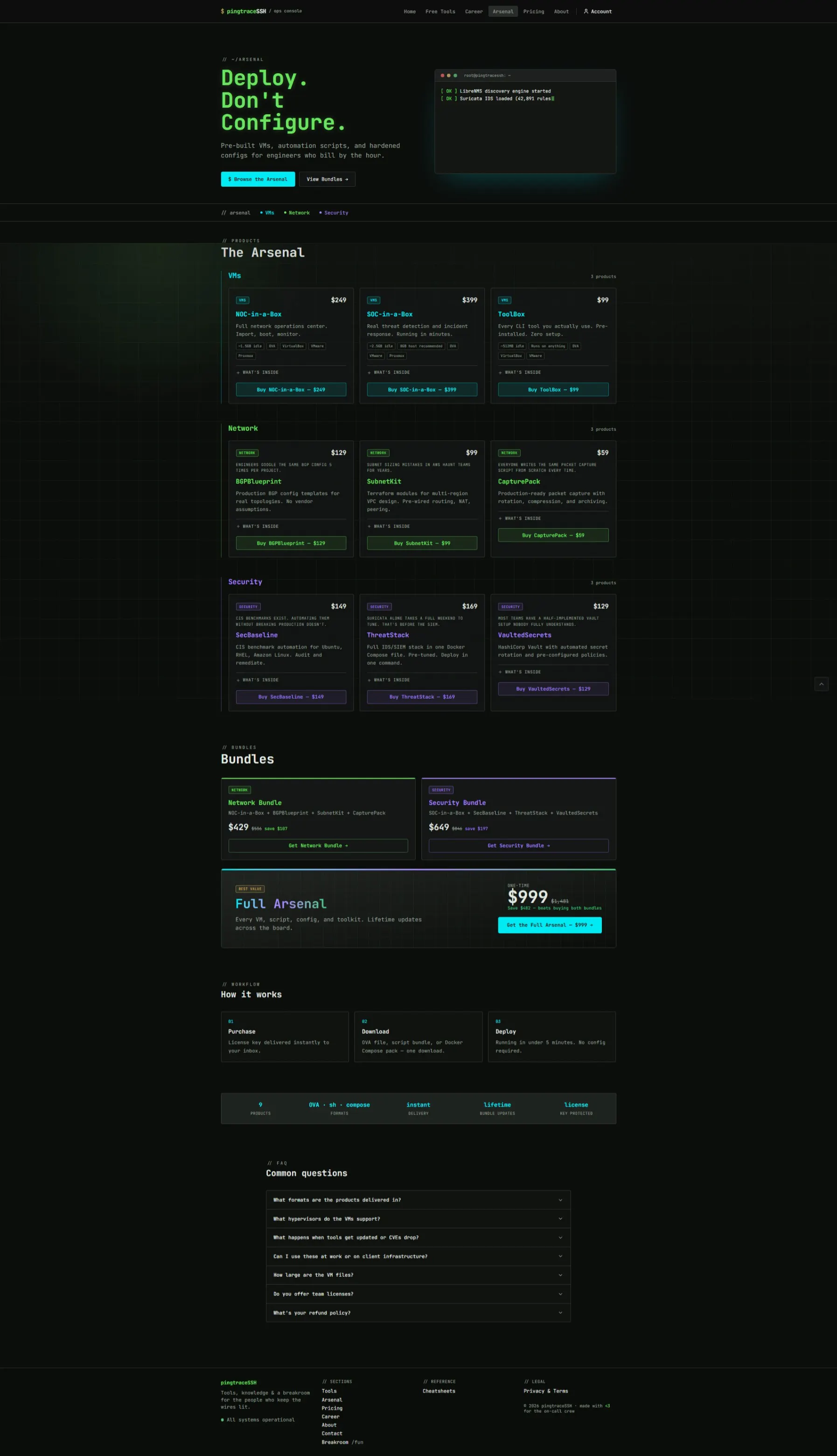The height and width of the screenshot is (1456, 837).
Task: Expand What's Inside for NOC-in-a-Box
Action: 291,372
